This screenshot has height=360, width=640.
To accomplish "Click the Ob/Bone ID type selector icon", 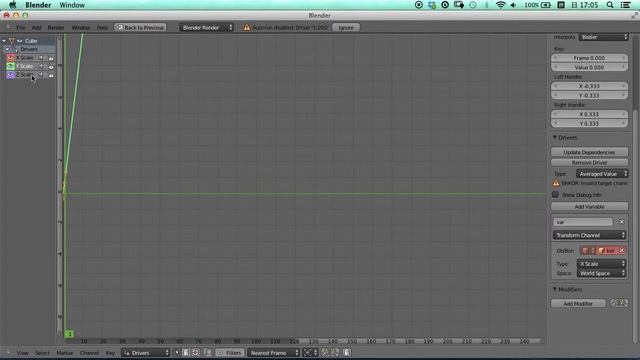I will pyautogui.click(x=588, y=251).
